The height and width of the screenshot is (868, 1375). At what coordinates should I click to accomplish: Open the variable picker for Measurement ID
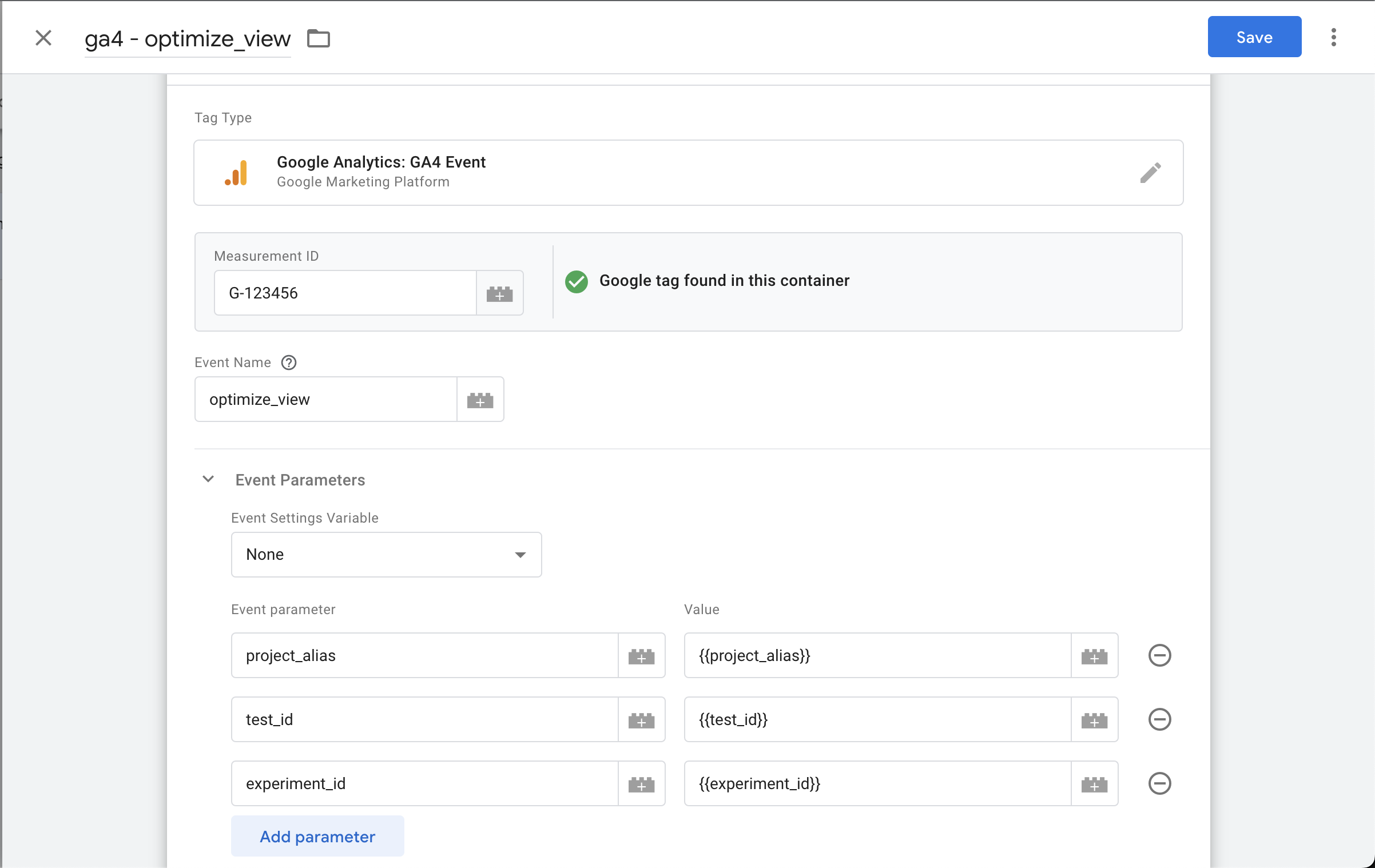[499, 293]
